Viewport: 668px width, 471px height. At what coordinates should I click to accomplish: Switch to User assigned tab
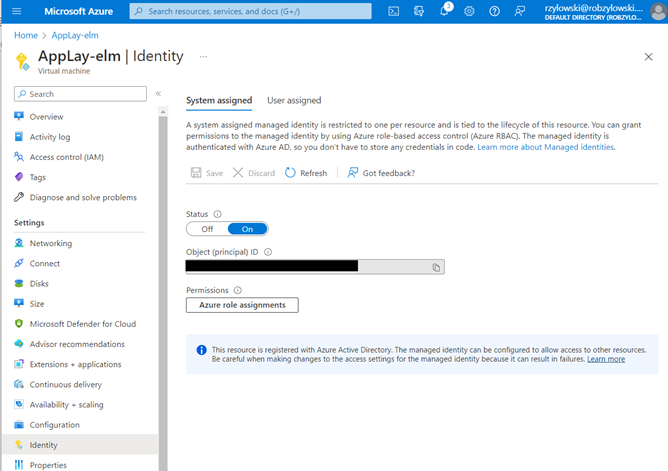pos(294,101)
